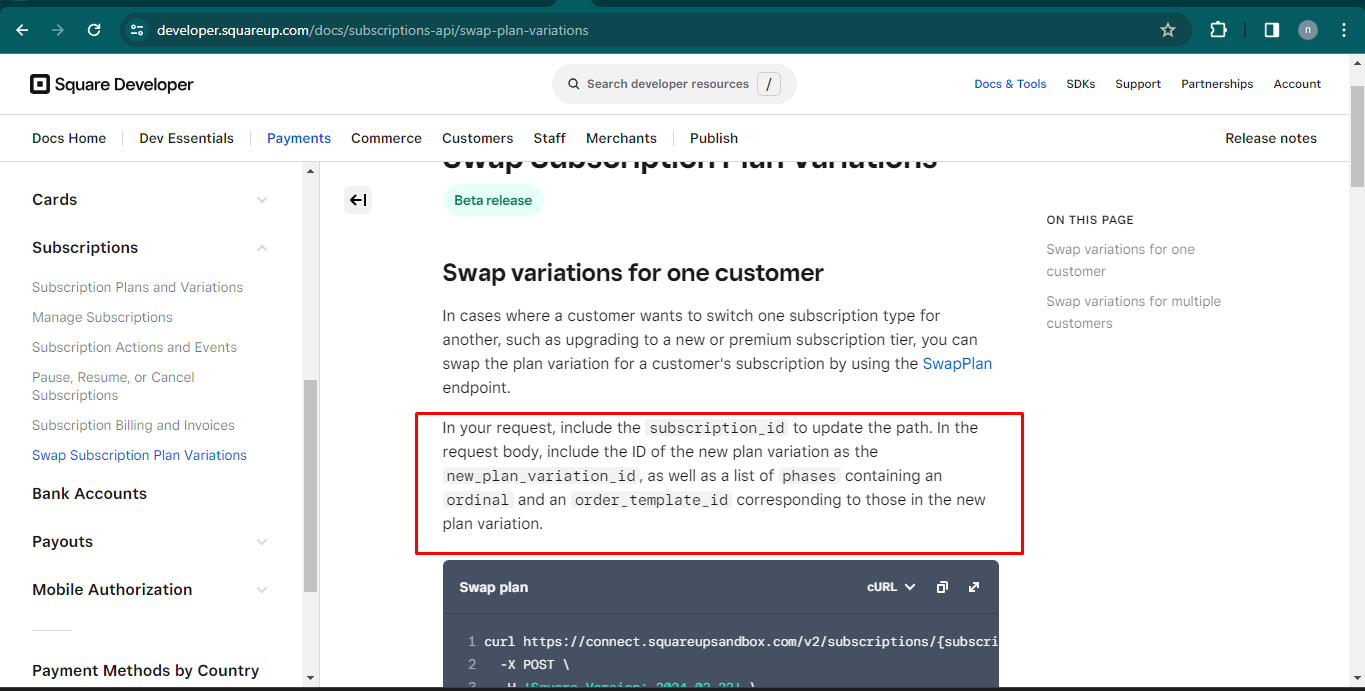Focus the Search developer resources field
The height and width of the screenshot is (691, 1365).
(x=674, y=84)
